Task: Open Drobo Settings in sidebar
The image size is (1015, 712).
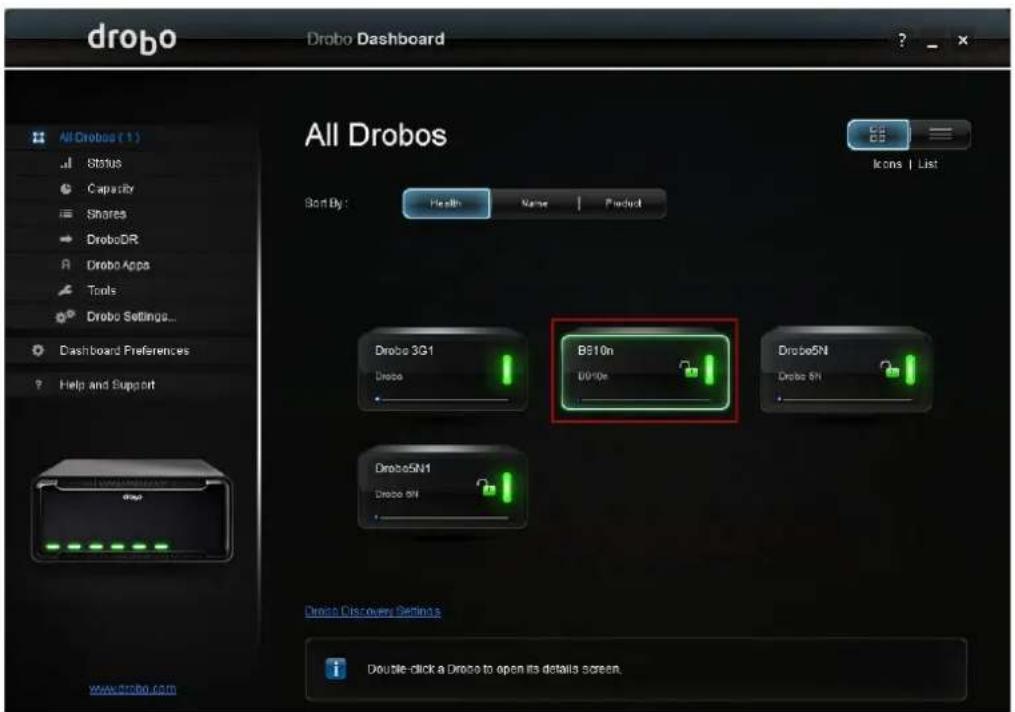Action: tap(131, 317)
